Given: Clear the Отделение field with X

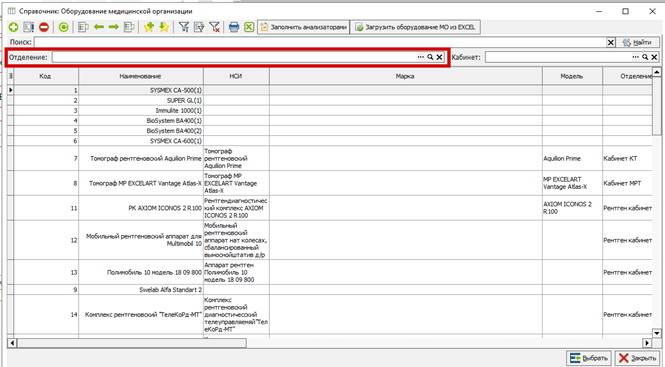Looking at the screenshot, I should 439,57.
